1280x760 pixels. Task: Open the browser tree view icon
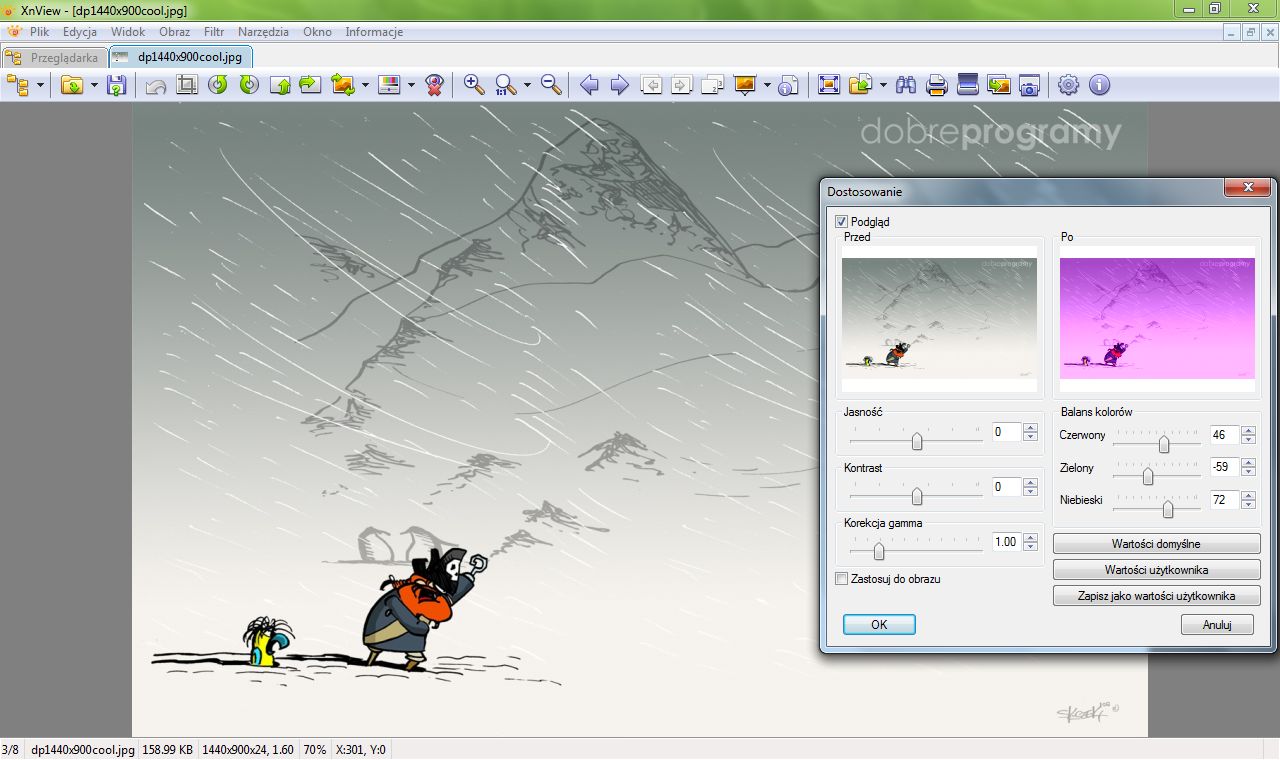tap(17, 85)
